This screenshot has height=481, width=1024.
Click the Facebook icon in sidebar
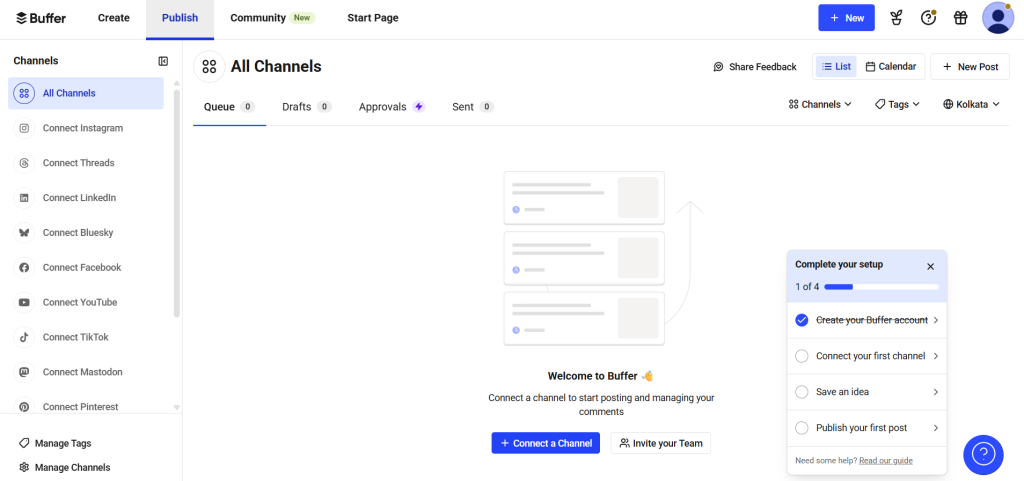24,268
